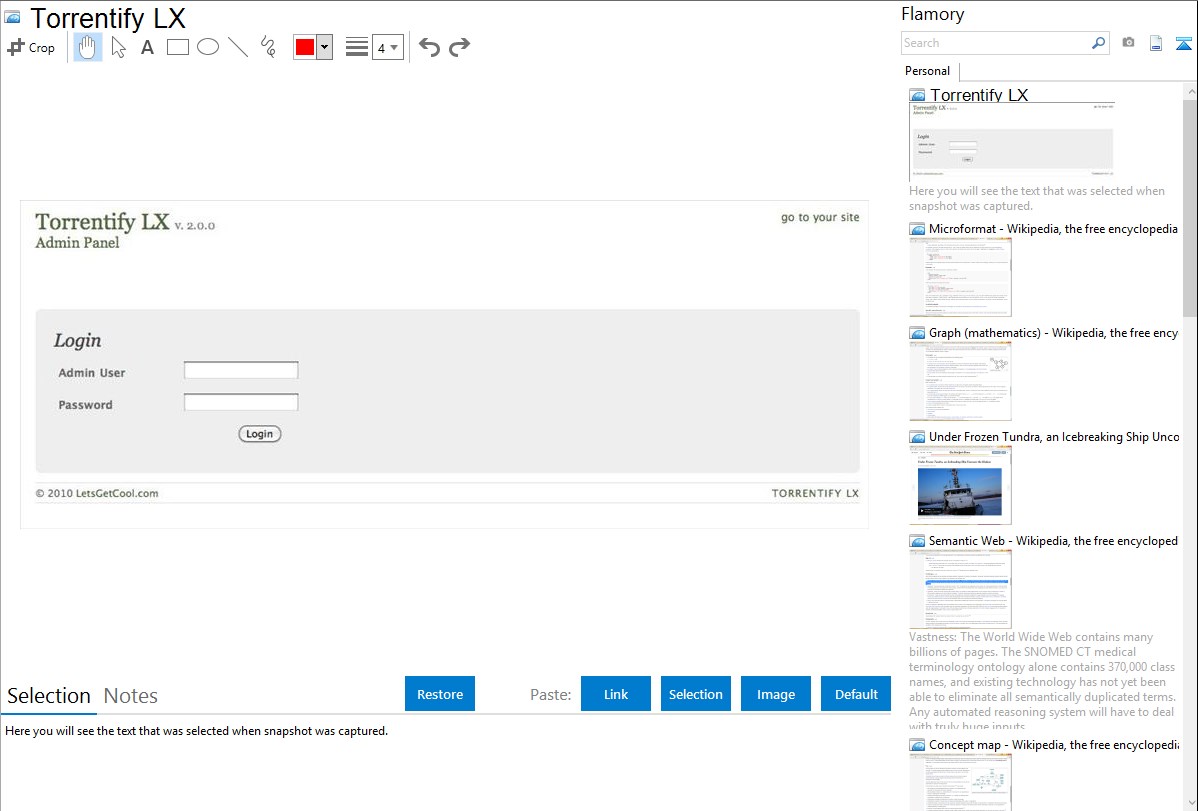This screenshot has width=1198, height=811.
Task: Click the Semantic Web - Wikipedia title
Action: coord(1053,540)
